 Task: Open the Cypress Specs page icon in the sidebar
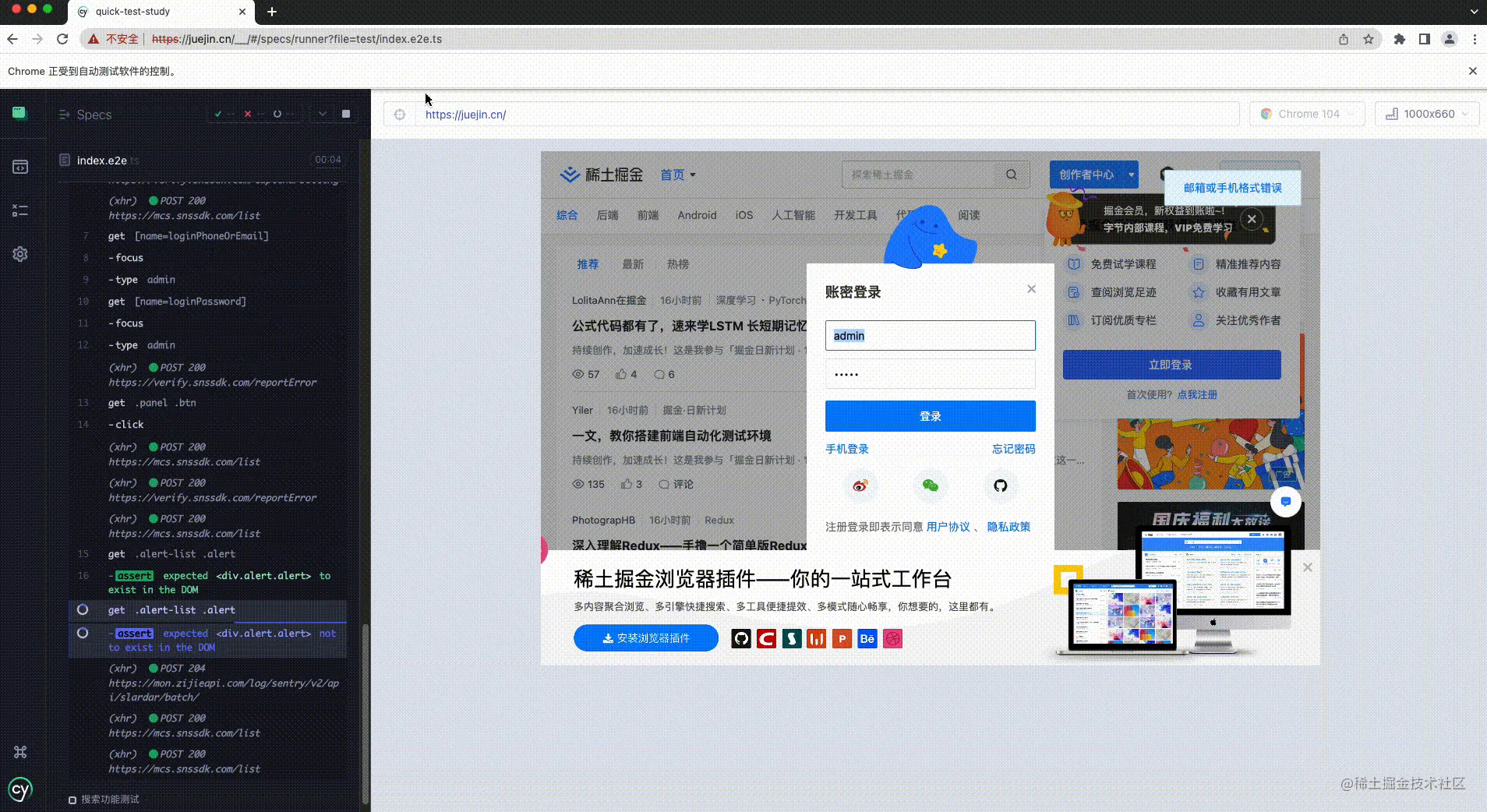point(20,167)
